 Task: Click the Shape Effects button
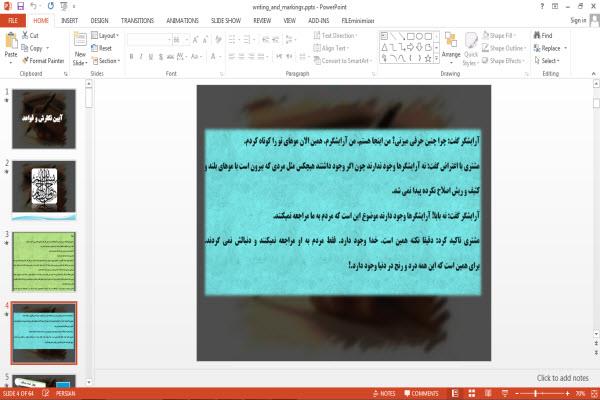503,60
